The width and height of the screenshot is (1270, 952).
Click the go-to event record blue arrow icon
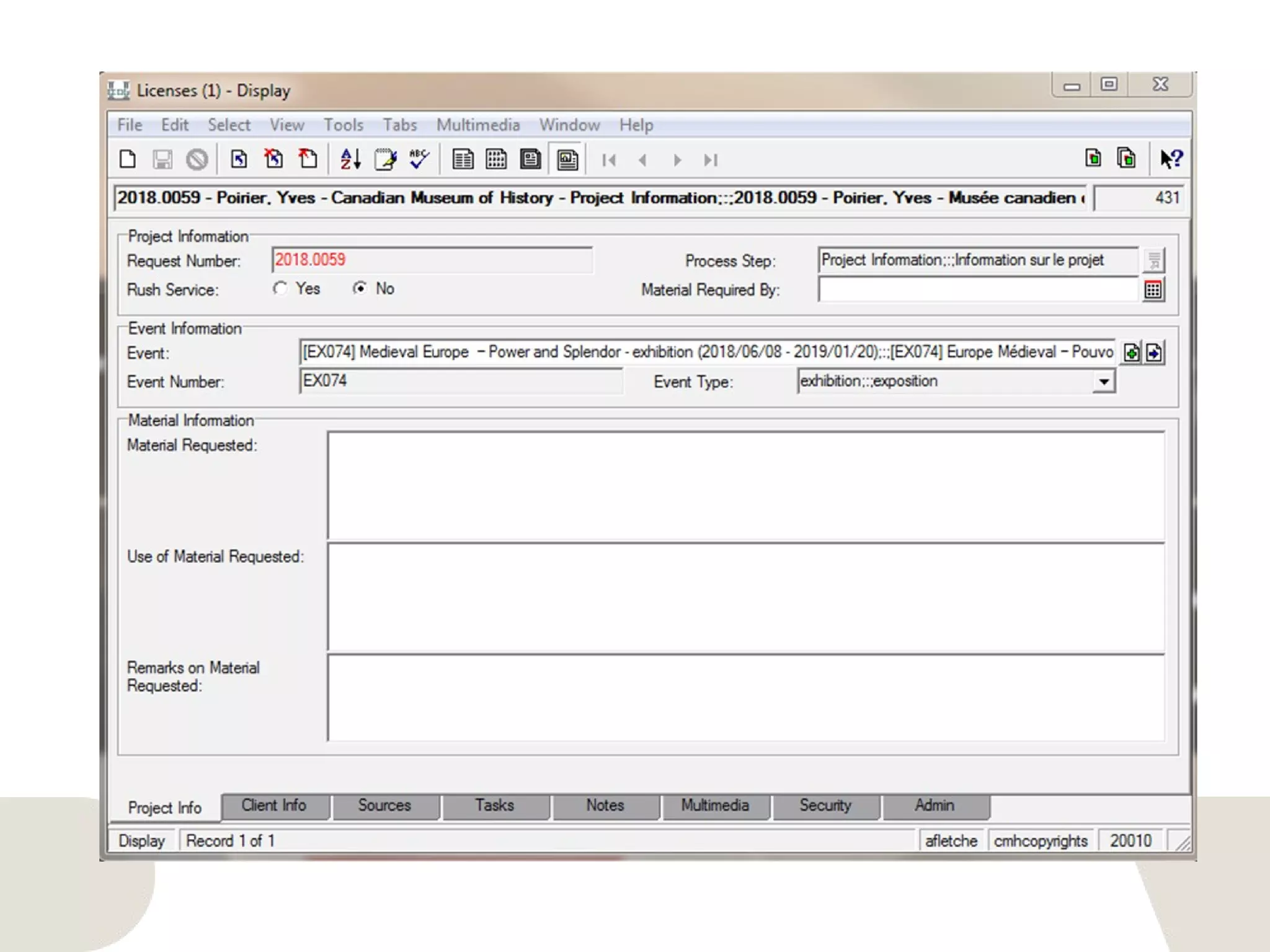tap(1154, 353)
